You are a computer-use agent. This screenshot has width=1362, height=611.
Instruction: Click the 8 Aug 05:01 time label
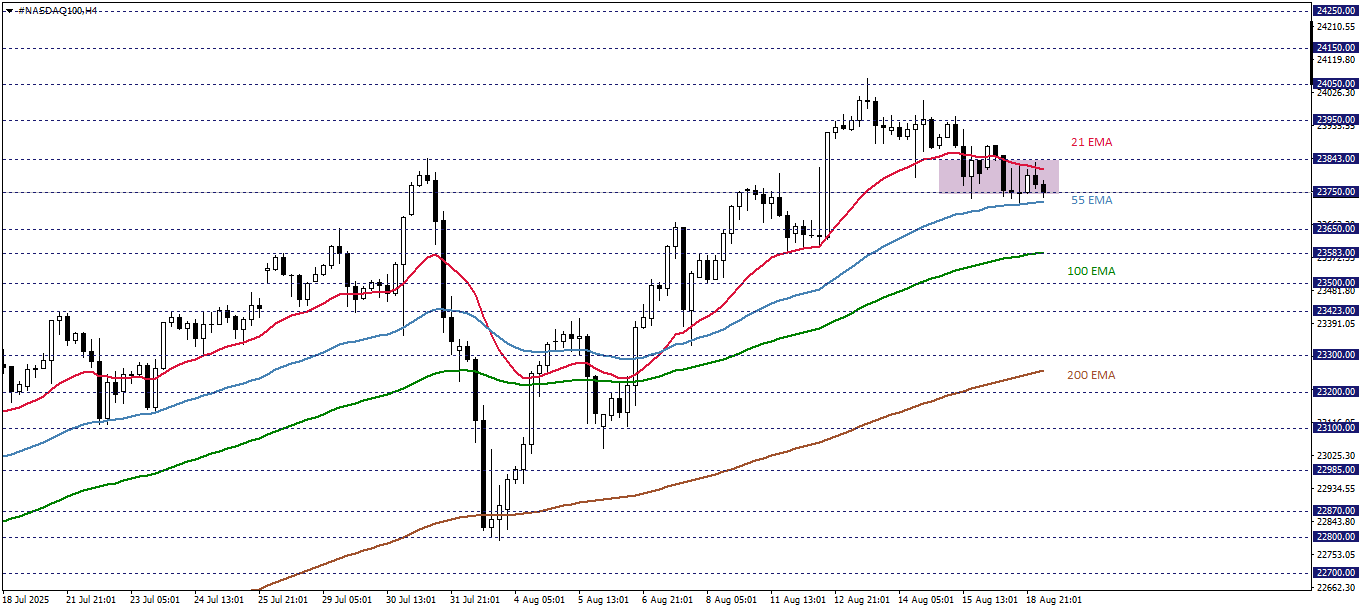(732, 600)
